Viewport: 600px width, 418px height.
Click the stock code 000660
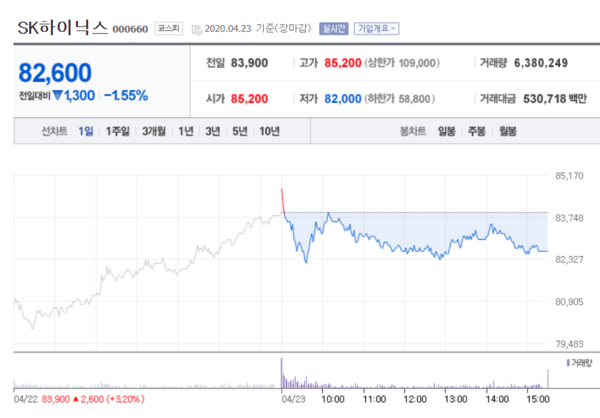(x=130, y=29)
